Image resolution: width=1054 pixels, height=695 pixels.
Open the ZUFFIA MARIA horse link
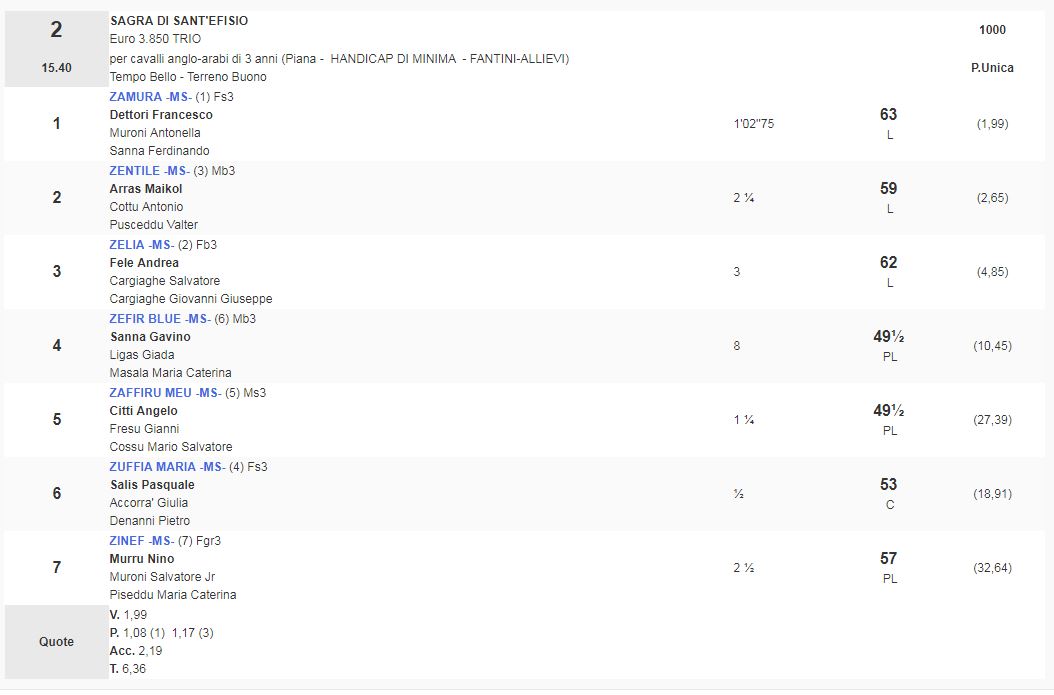click(166, 467)
